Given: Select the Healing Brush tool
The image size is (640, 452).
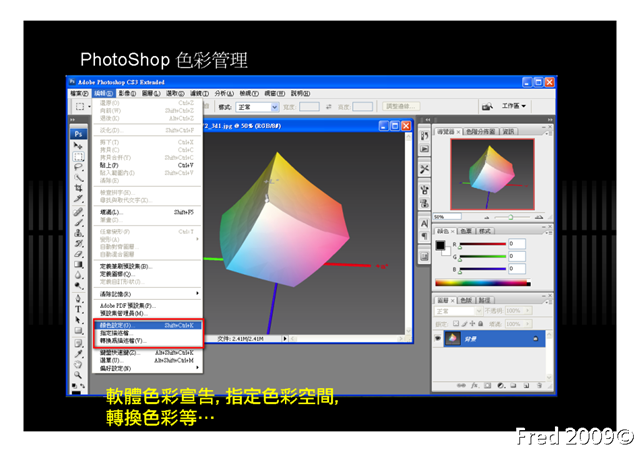Looking at the screenshot, I should coord(78,212).
